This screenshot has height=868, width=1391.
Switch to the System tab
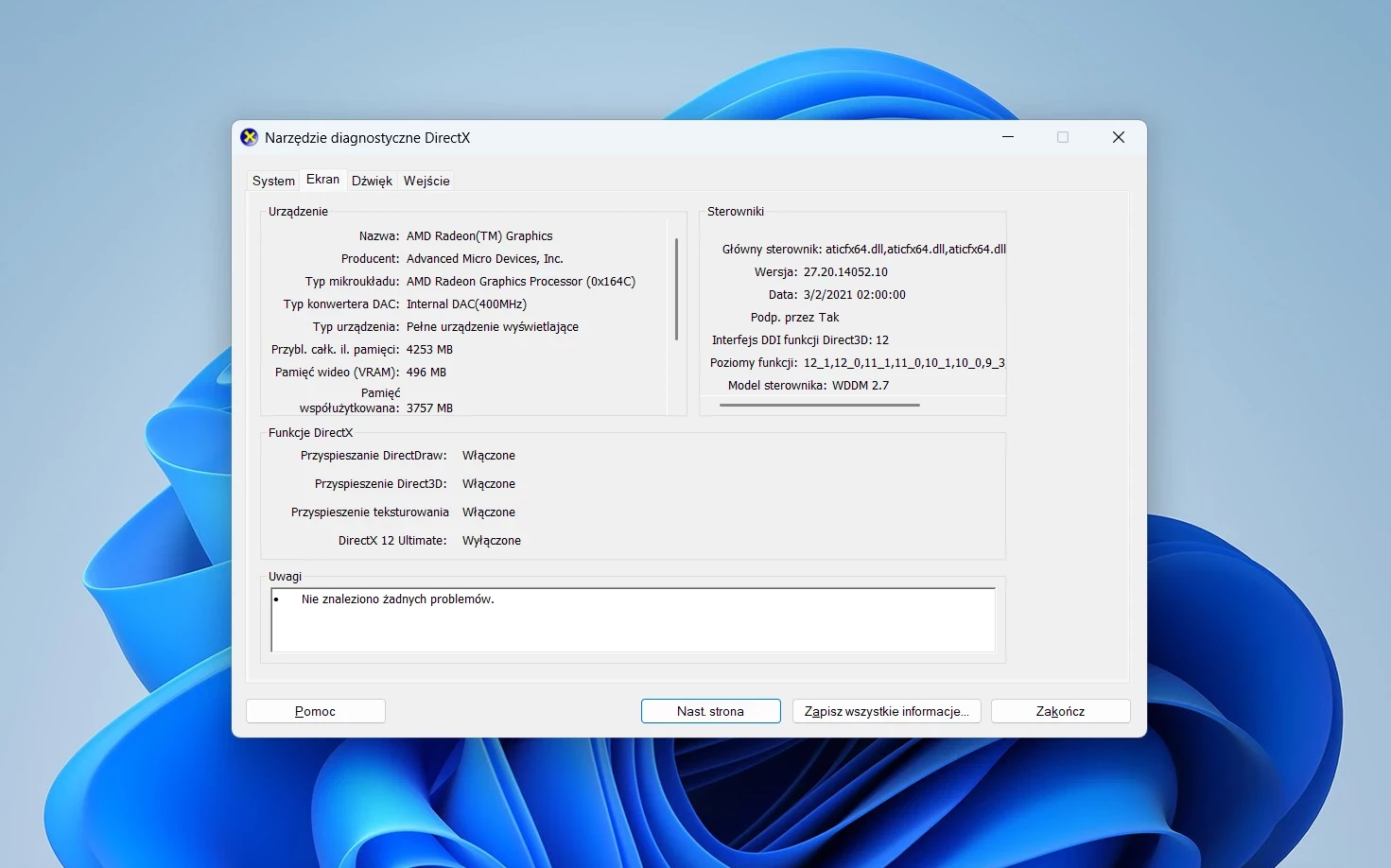(273, 181)
